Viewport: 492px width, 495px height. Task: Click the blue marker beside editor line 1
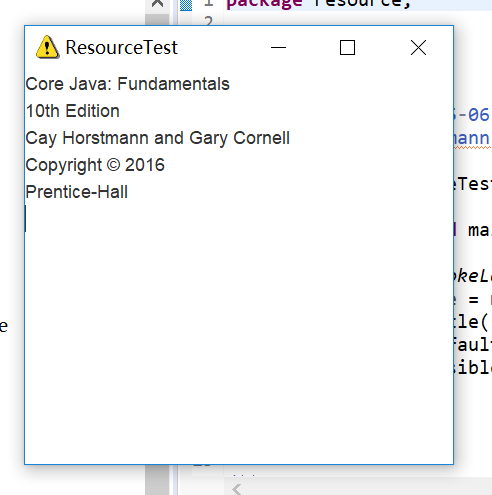point(186,5)
